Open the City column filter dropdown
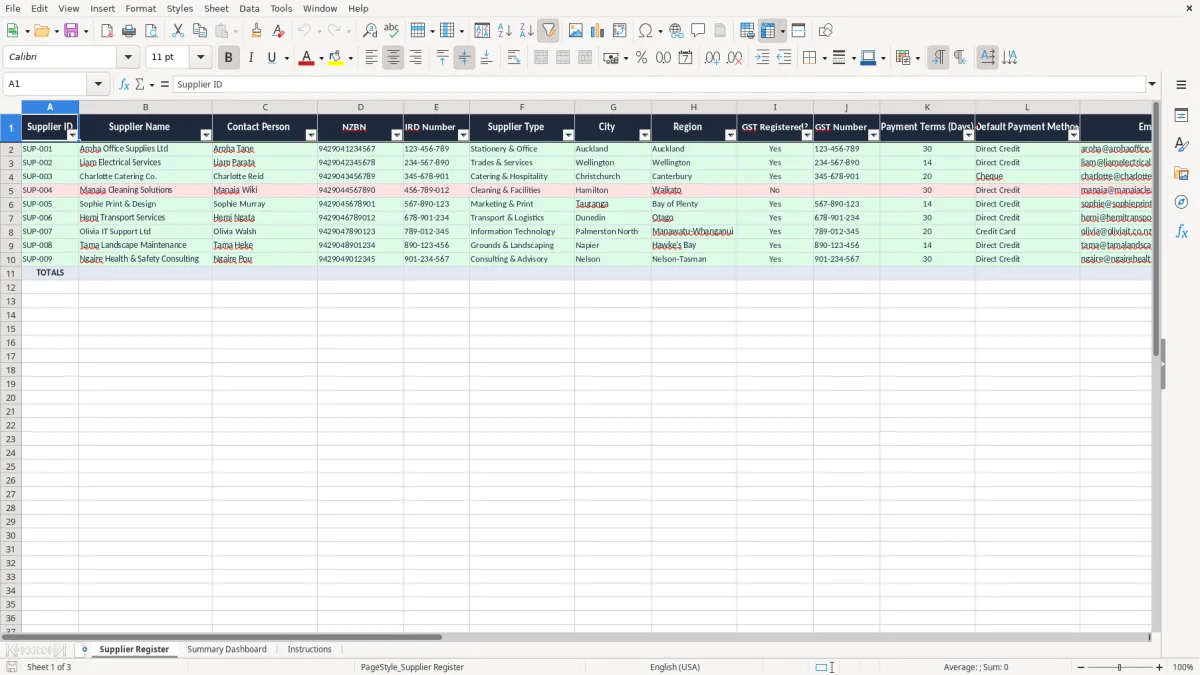 click(x=645, y=135)
